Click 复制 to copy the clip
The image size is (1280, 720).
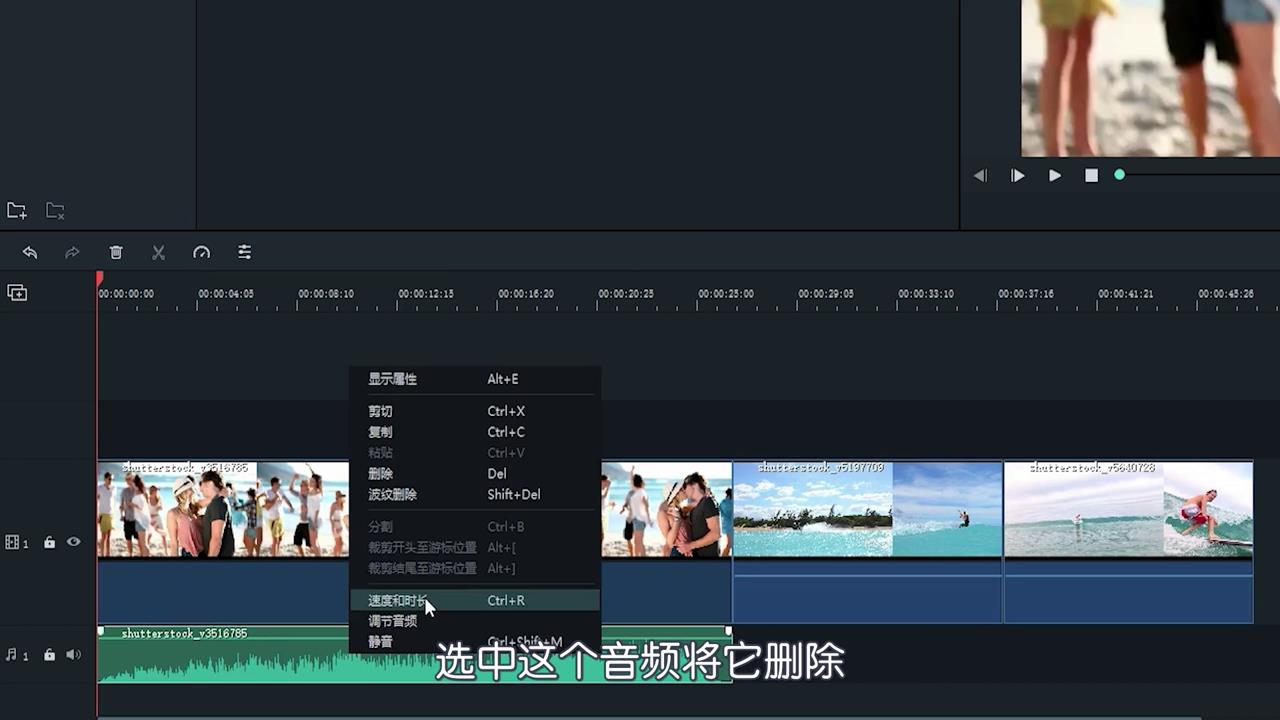pyautogui.click(x=381, y=431)
